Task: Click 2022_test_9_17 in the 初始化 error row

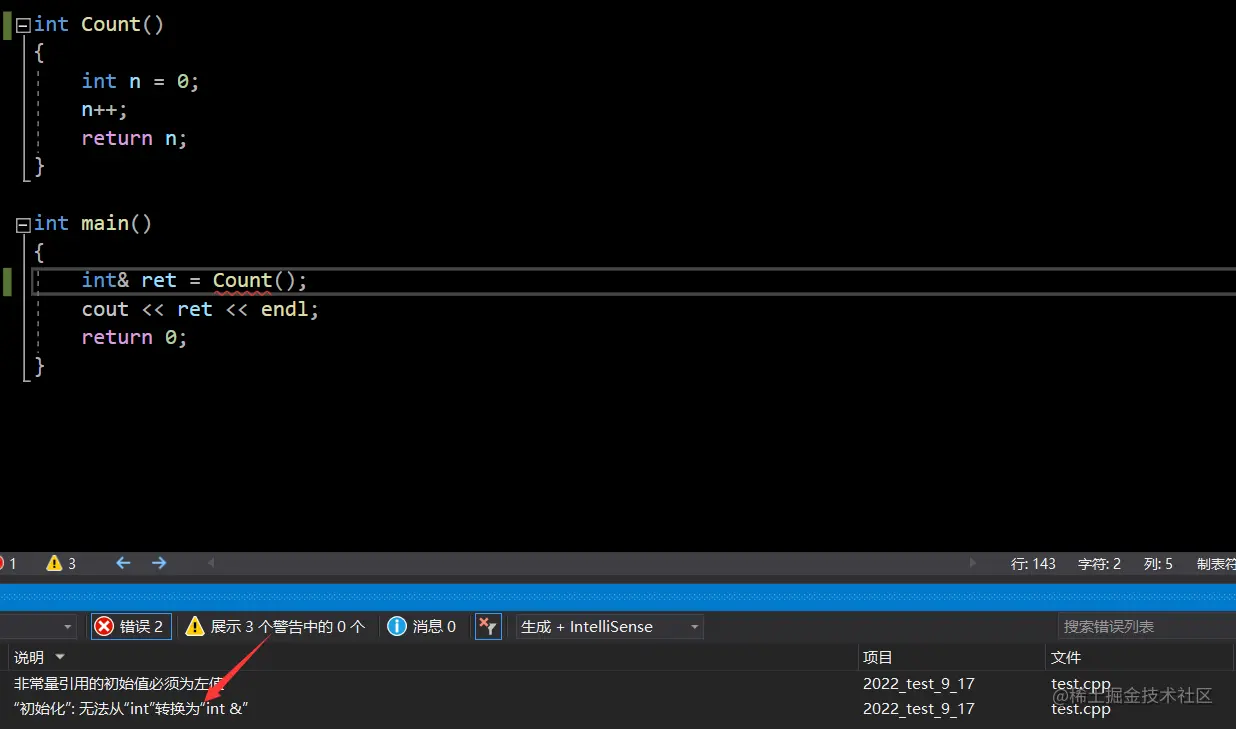Action: [x=919, y=709]
